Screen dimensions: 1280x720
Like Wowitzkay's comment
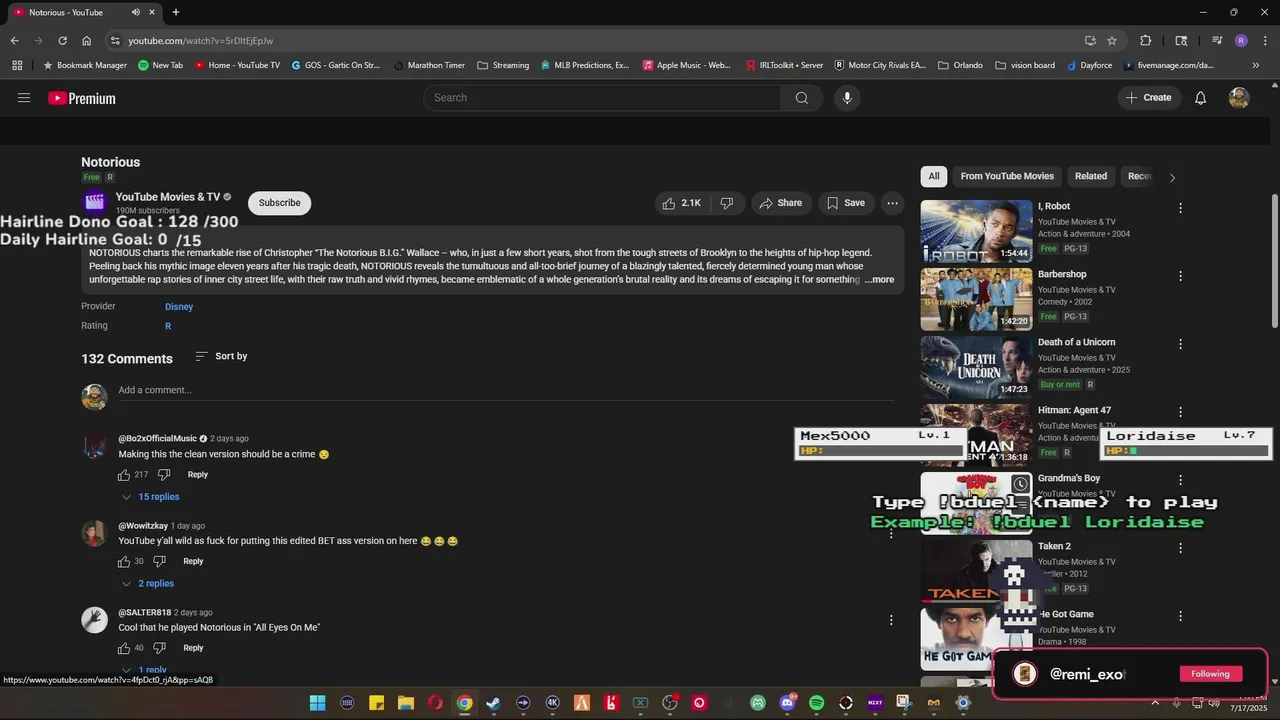click(x=124, y=562)
